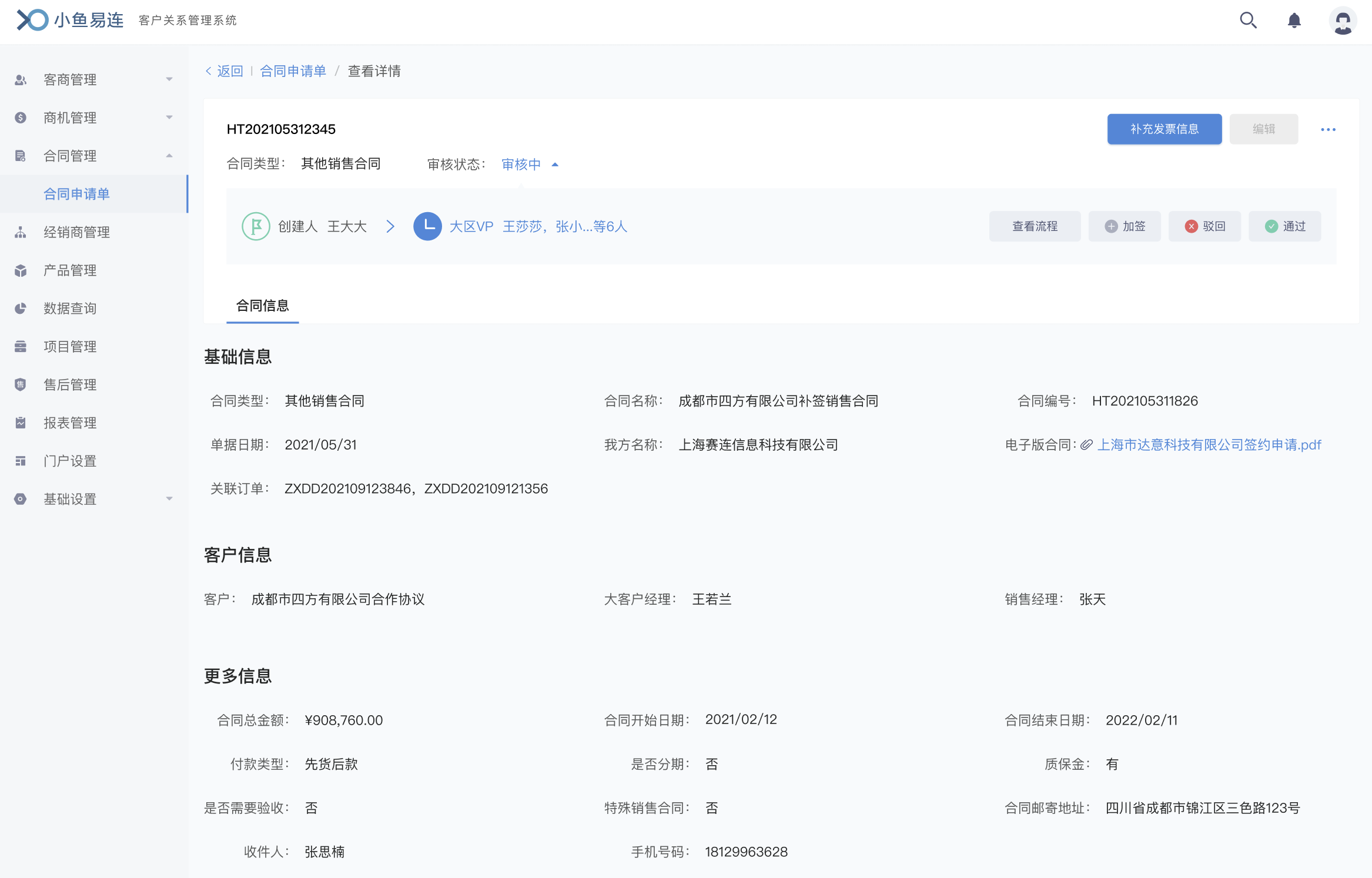Click the user avatar icon
Viewport: 1372px width, 878px height.
tap(1343, 21)
